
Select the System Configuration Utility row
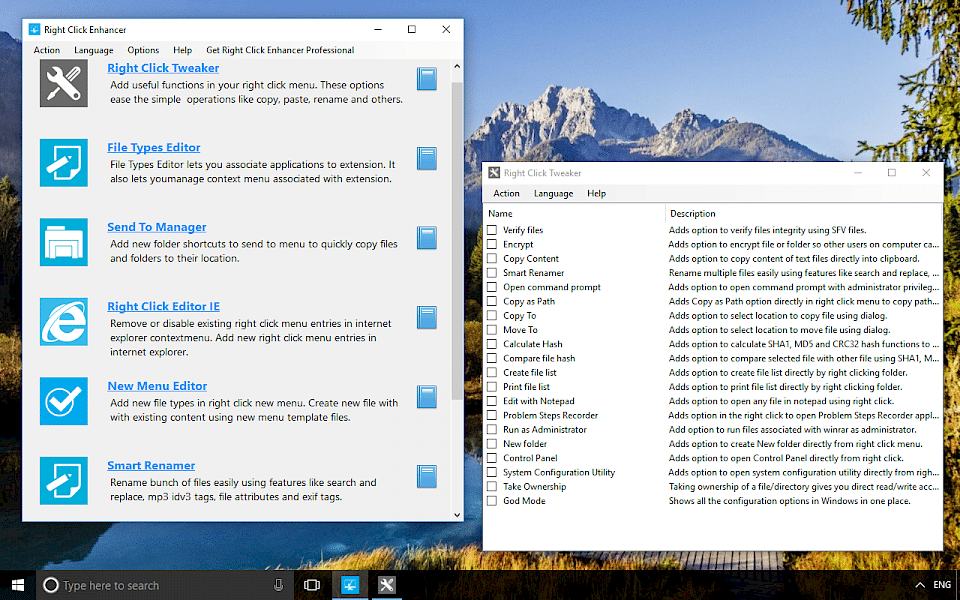(713, 473)
